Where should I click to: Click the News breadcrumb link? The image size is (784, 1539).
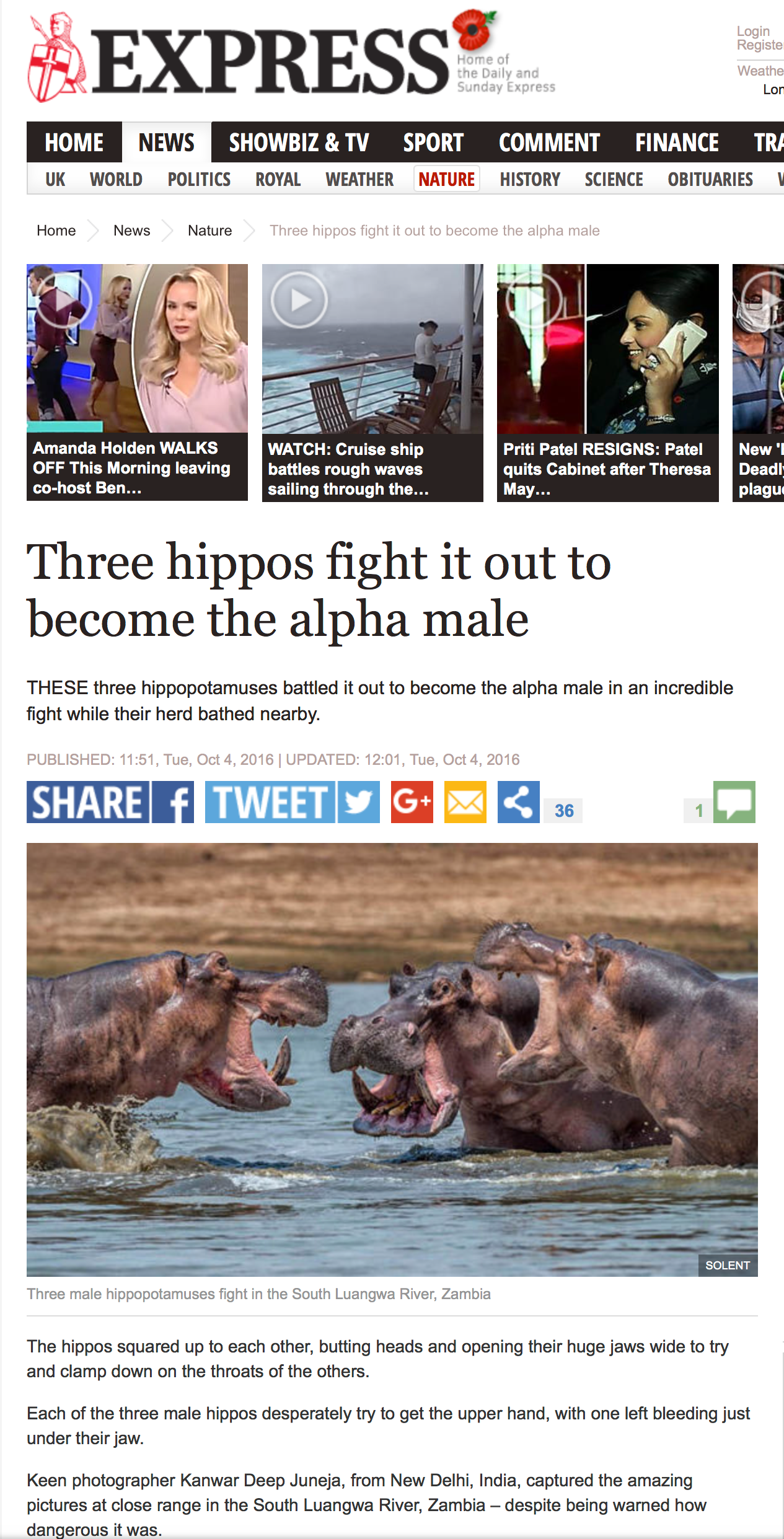coord(131,231)
